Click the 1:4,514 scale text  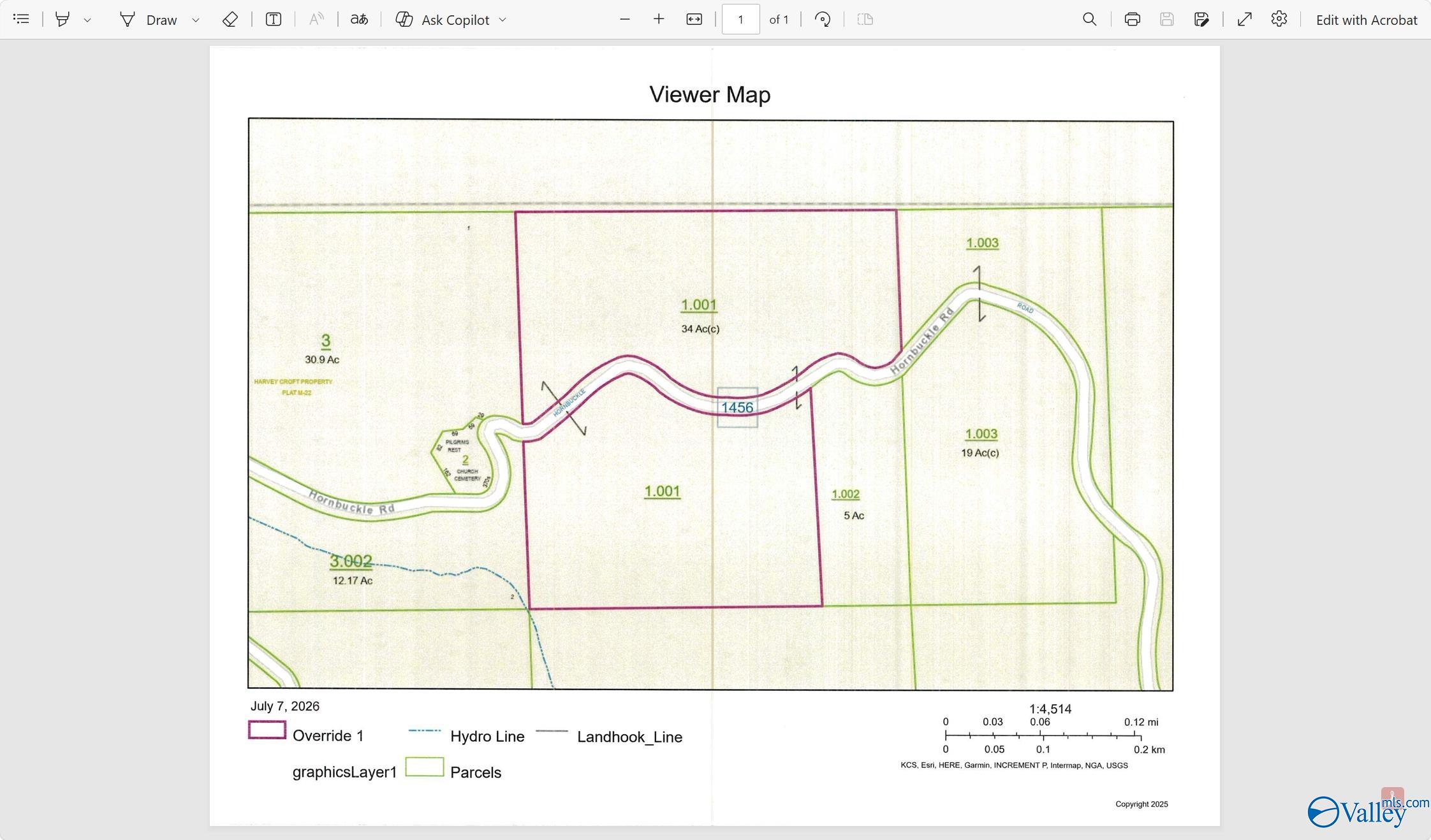(1050, 709)
